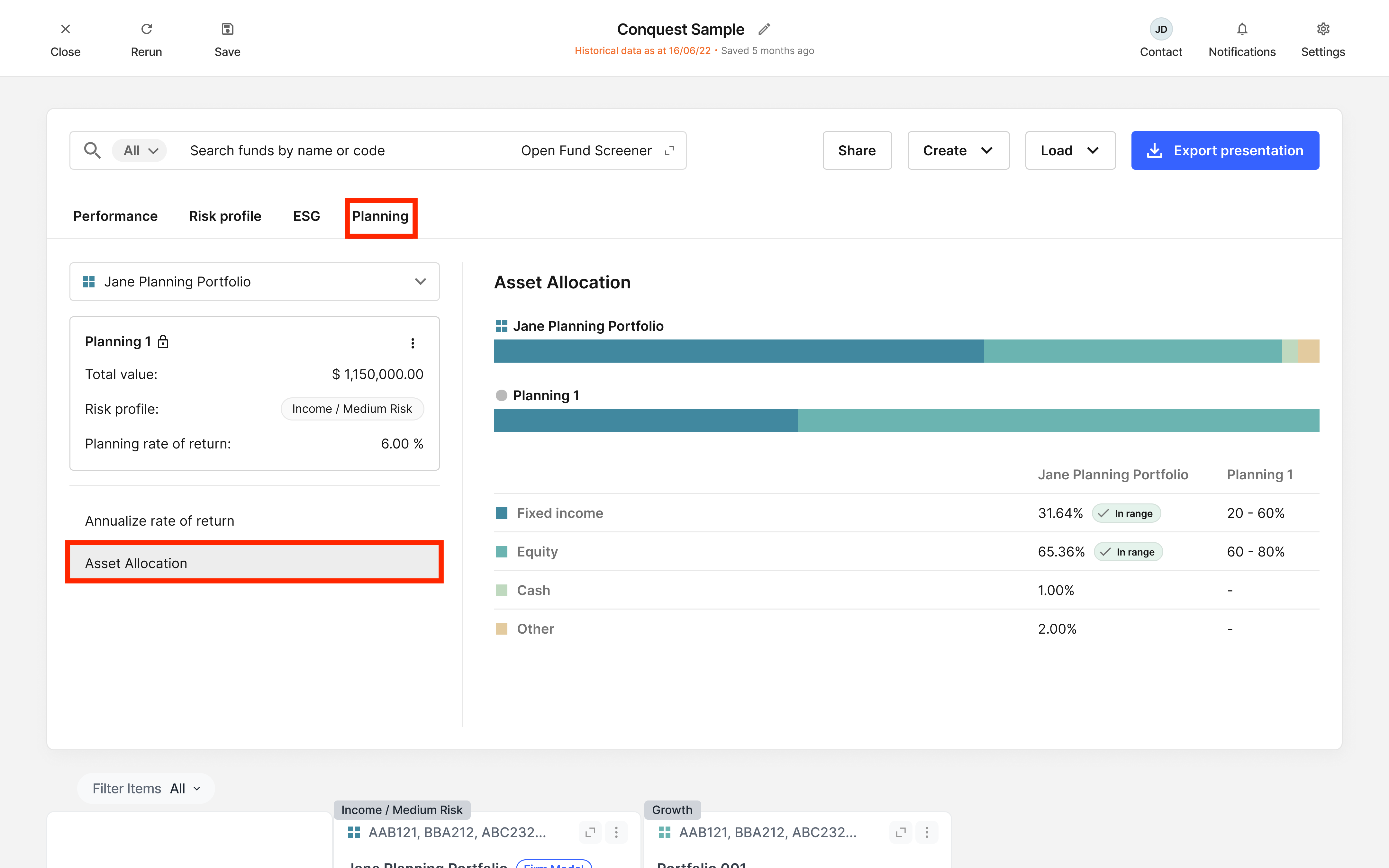Click the Rerun refresh icon
The width and height of the screenshot is (1389, 868).
[146, 29]
